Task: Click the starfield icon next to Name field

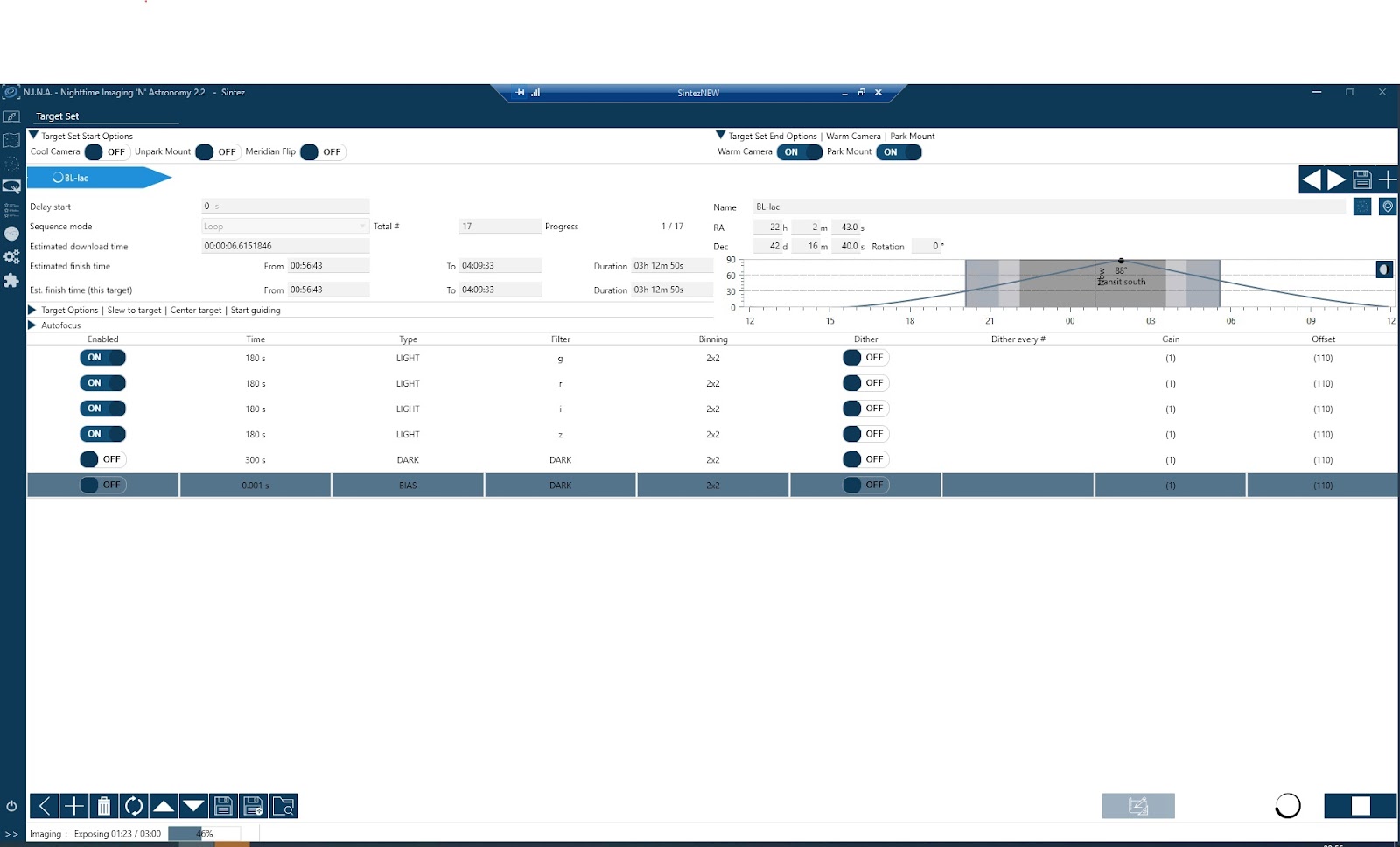Action: pos(1362,206)
